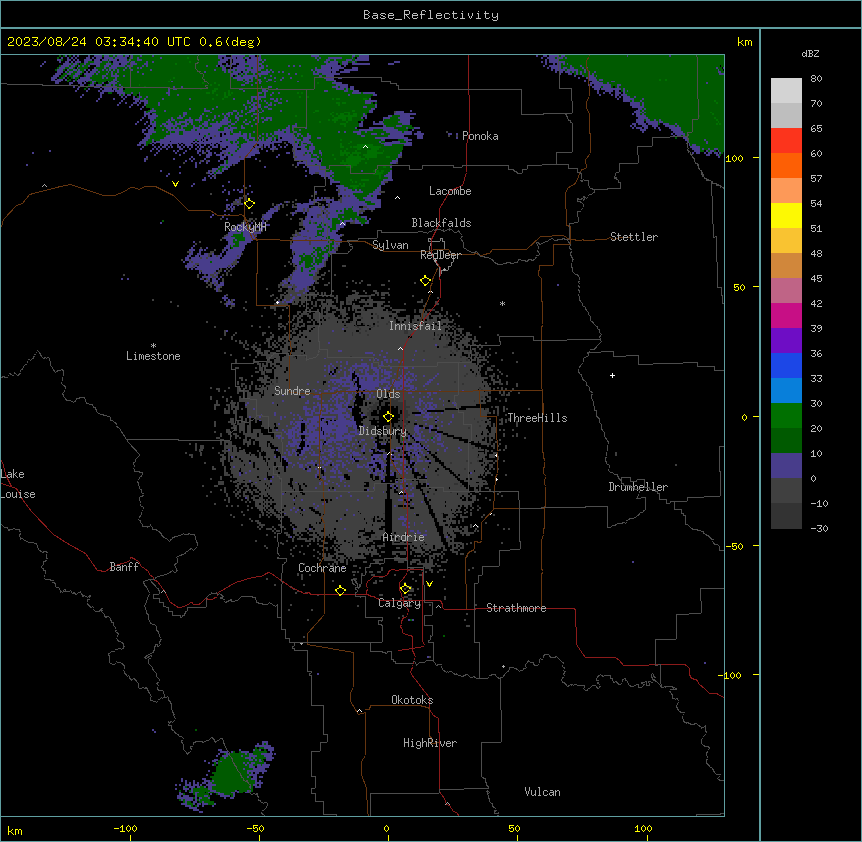Click the Lacombe city label
This screenshot has height=842, width=862.
[450, 191]
